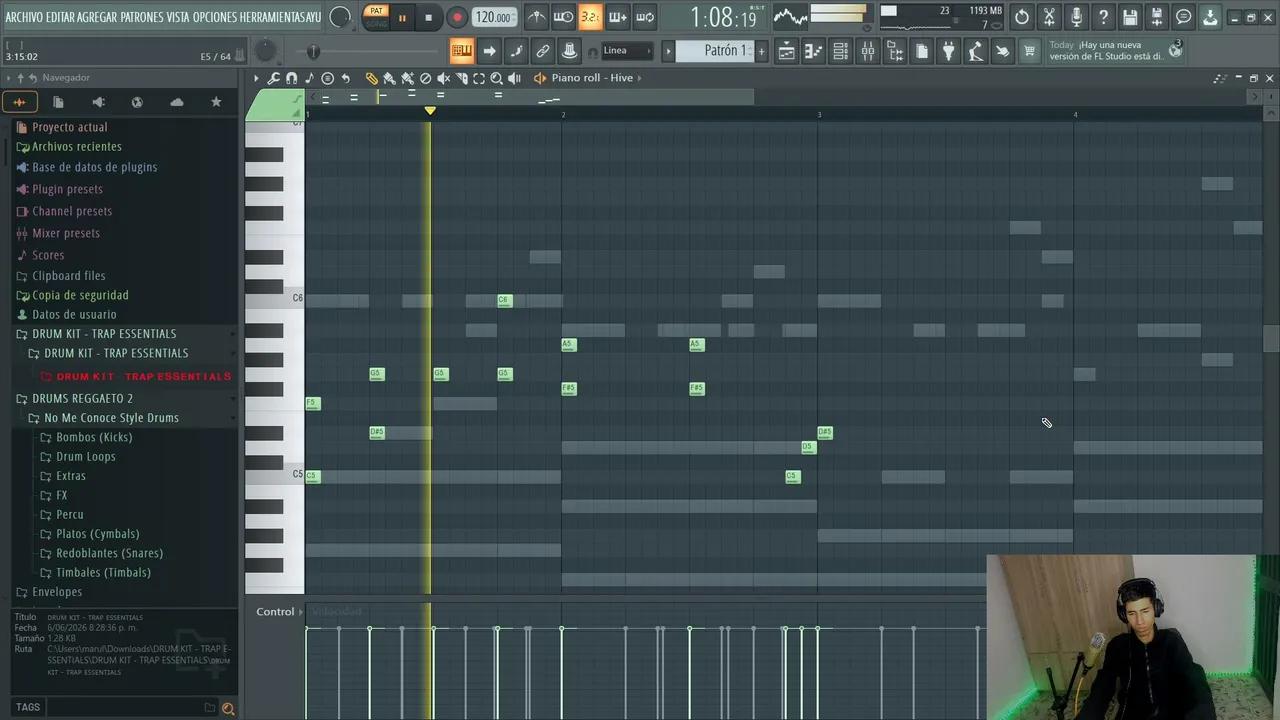Select the A5 note at bar 2
The image size is (1280, 720).
point(568,344)
